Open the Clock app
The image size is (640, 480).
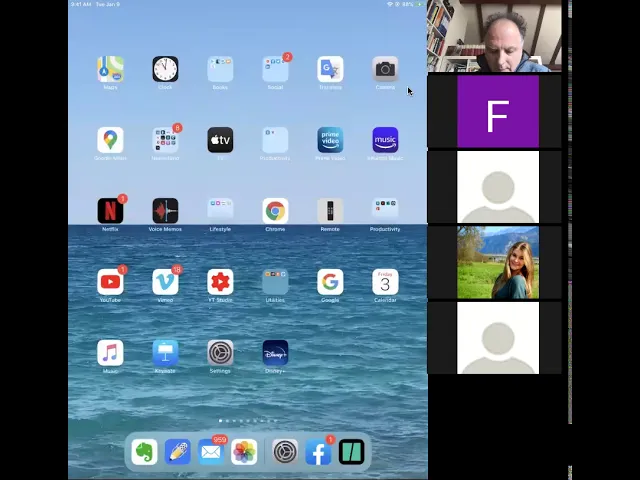(165, 69)
